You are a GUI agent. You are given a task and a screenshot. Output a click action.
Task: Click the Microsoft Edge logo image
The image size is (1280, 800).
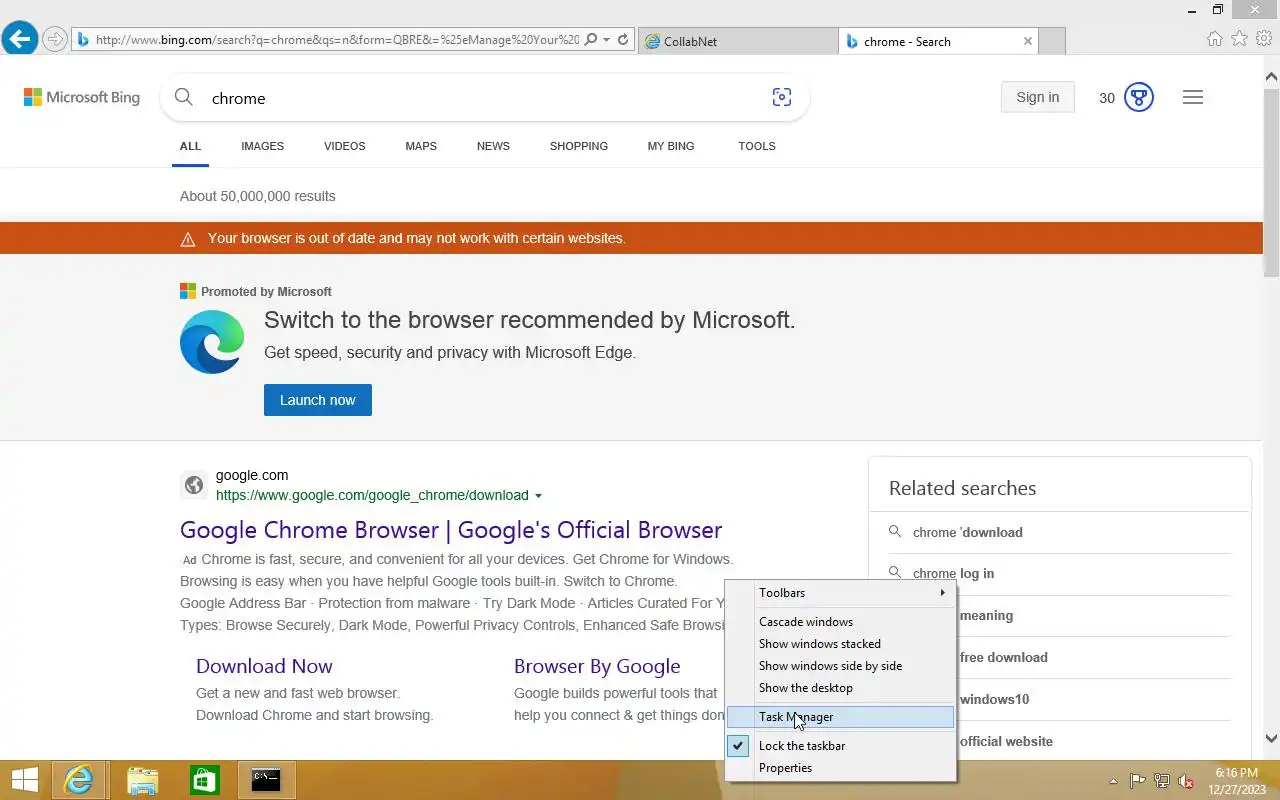pos(212,342)
